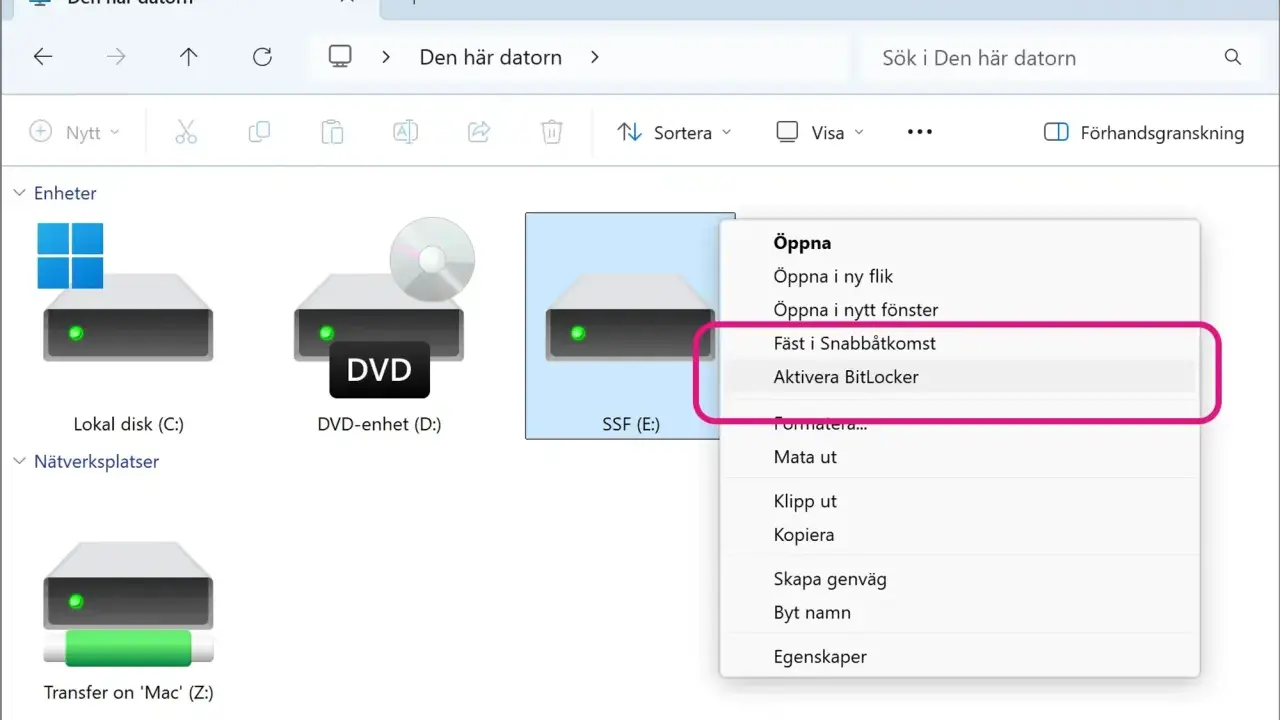Choose Kopiera in the context menu
Image resolution: width=1280 pixels, height=720 pixels.
959,535
